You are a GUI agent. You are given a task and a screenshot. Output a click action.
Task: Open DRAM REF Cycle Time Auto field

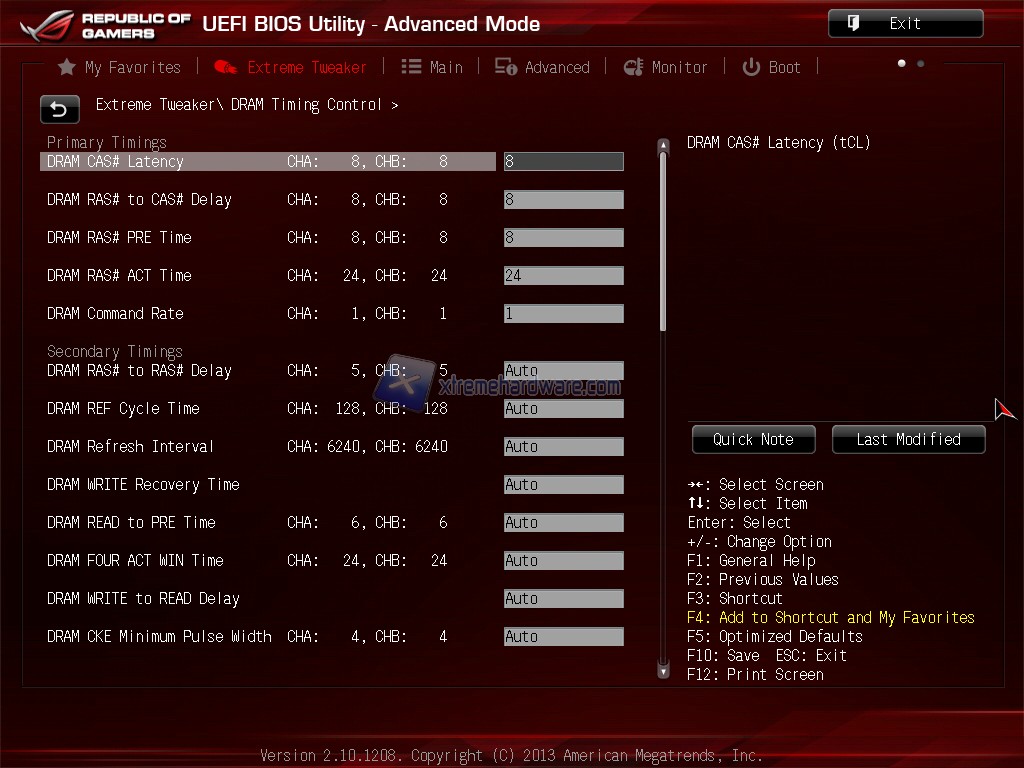click(563, 408)
